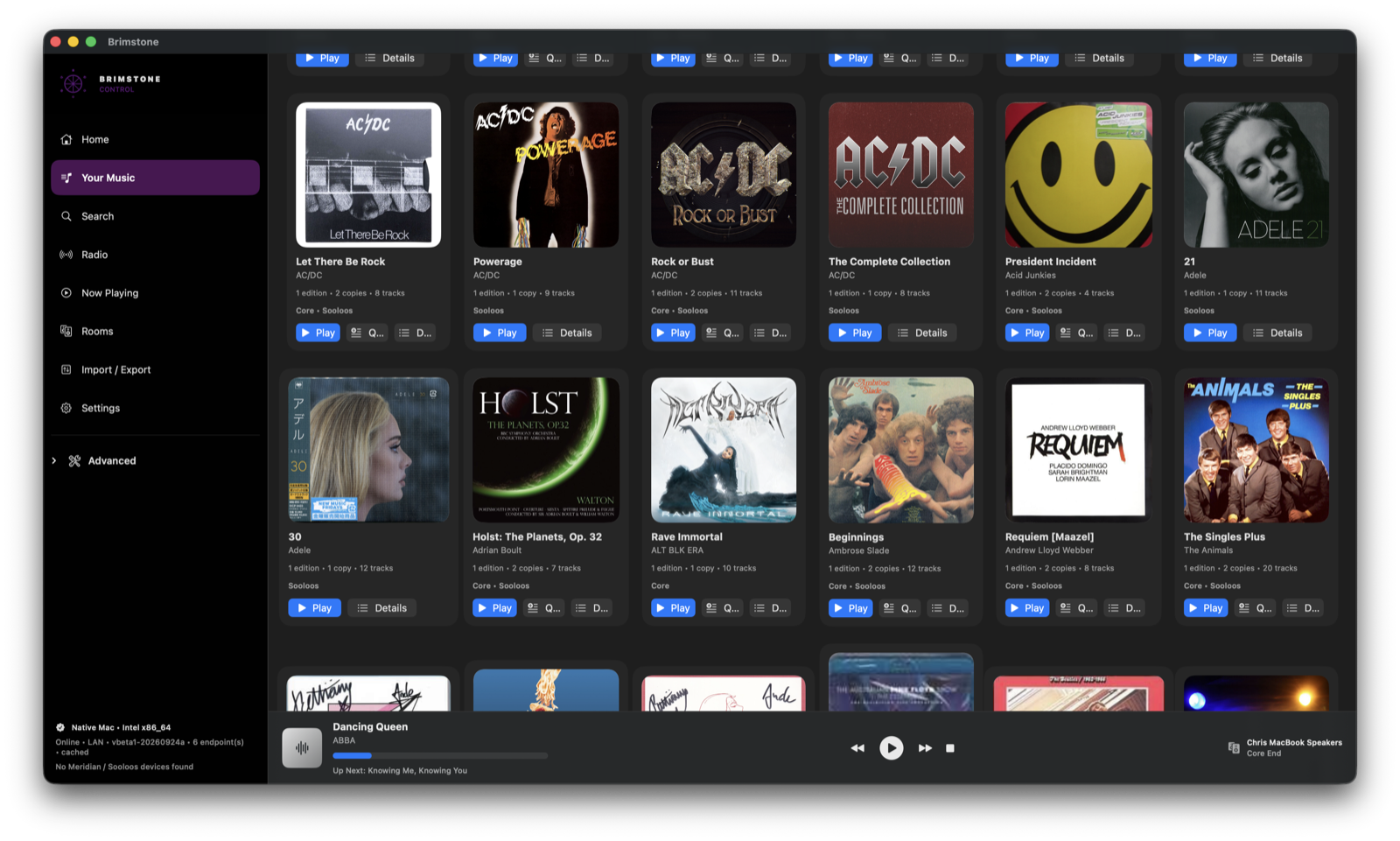
Task: Queue Holst: The Planets, Op. 32
Action: pyautogui.click(x=544, y=608)
